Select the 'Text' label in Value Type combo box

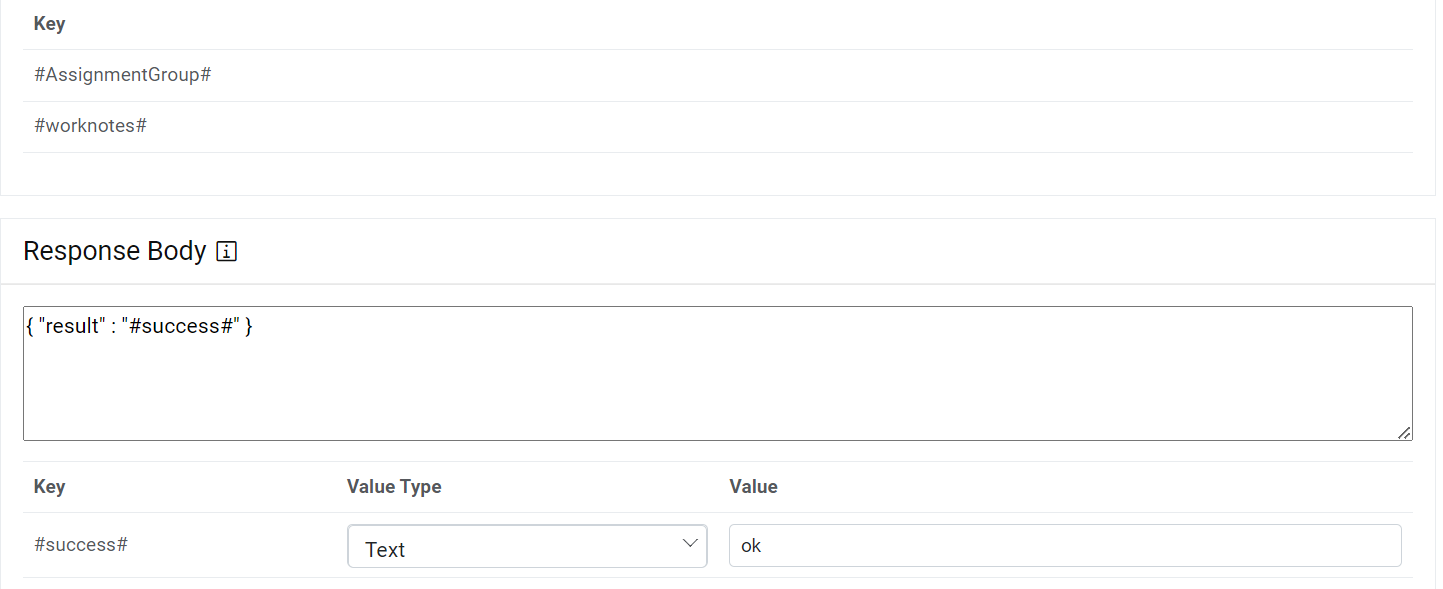[386, 549]
